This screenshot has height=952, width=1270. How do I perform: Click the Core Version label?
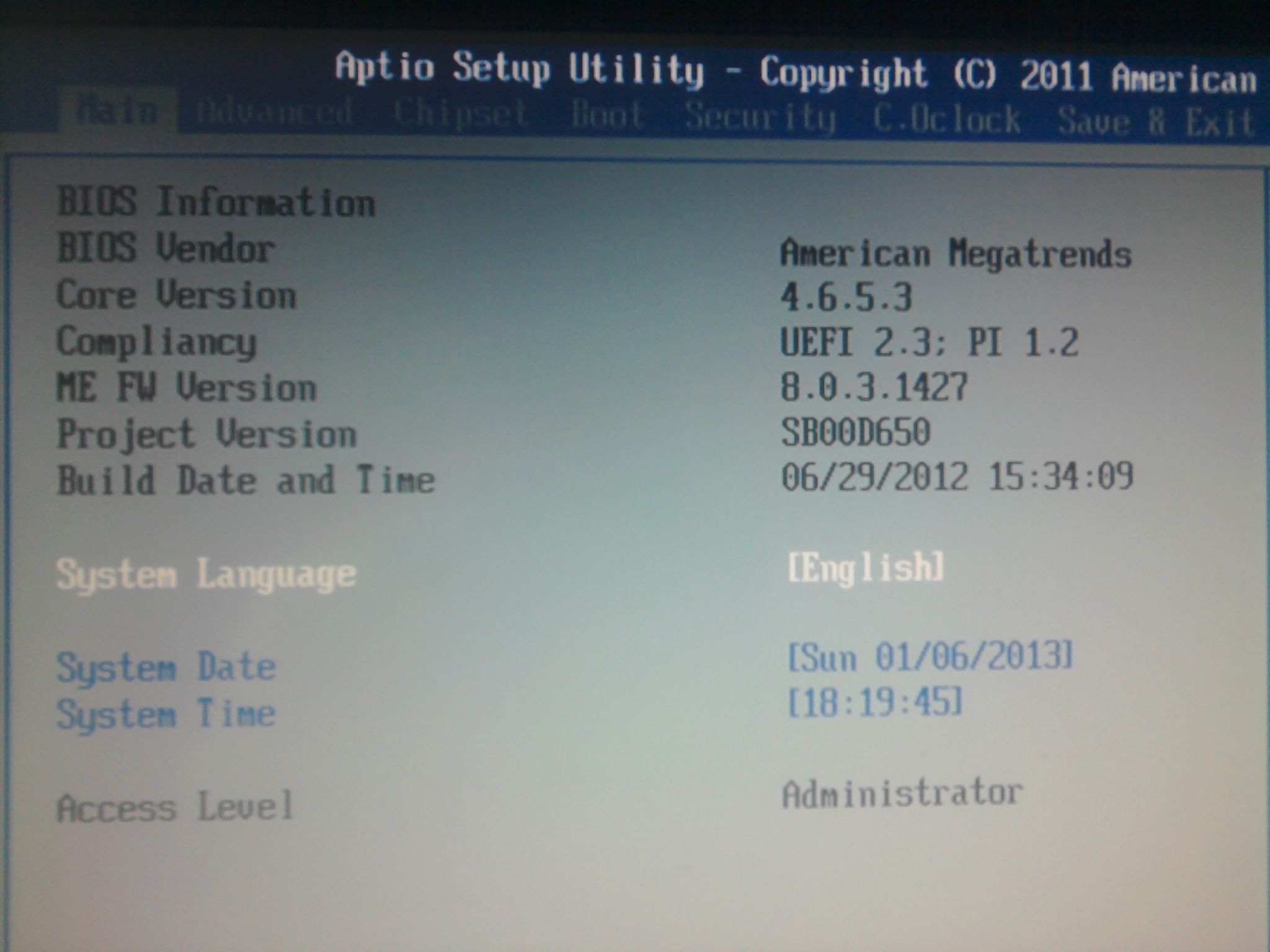pos(177,294)
